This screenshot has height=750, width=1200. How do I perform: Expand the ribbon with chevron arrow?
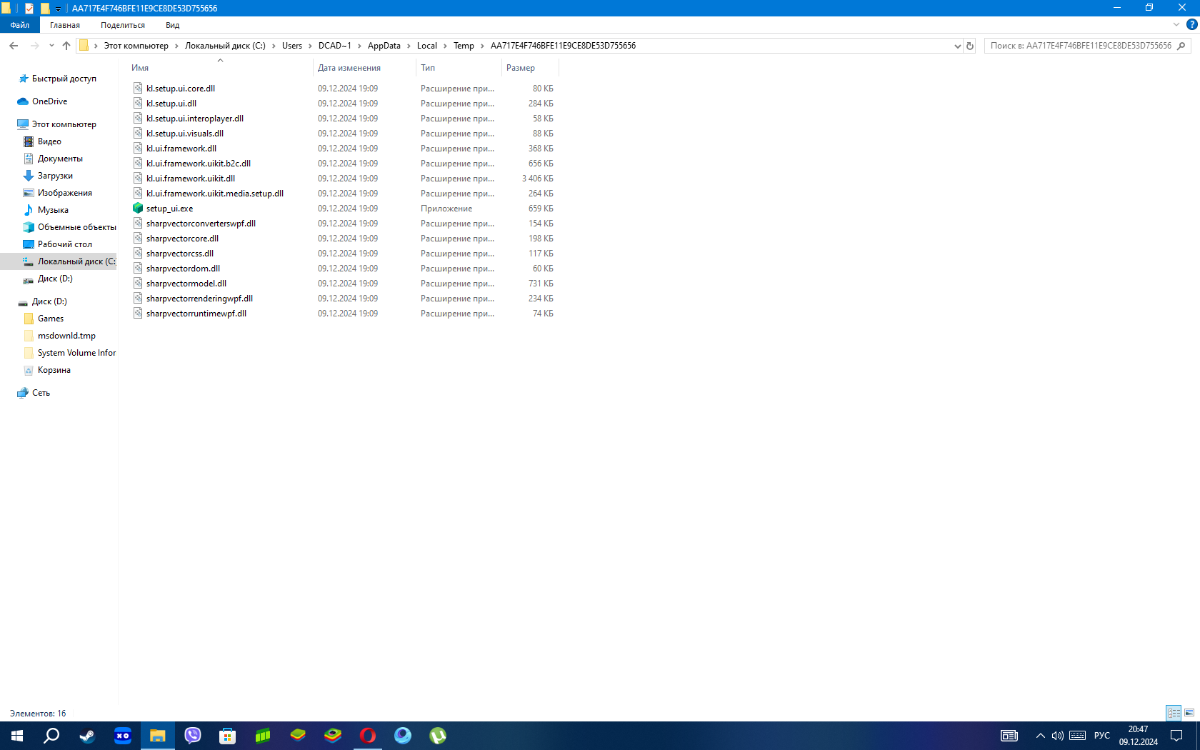1174,24
